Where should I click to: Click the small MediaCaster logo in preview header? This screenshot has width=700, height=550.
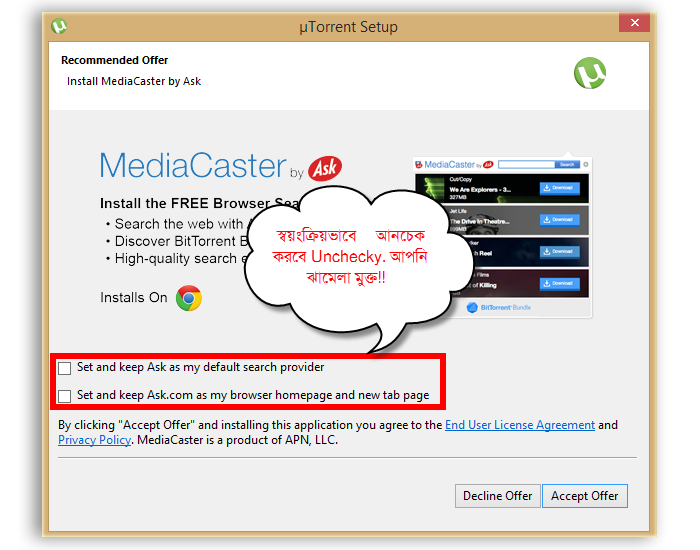pos(454,165)
